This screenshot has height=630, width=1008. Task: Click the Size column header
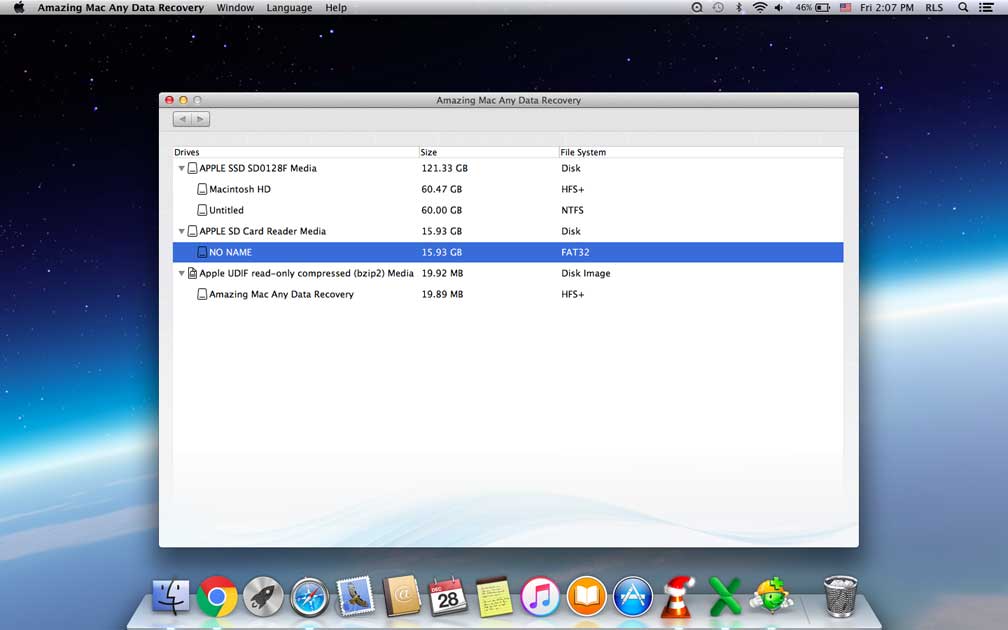pyautogui.click(x=429, y=152)
